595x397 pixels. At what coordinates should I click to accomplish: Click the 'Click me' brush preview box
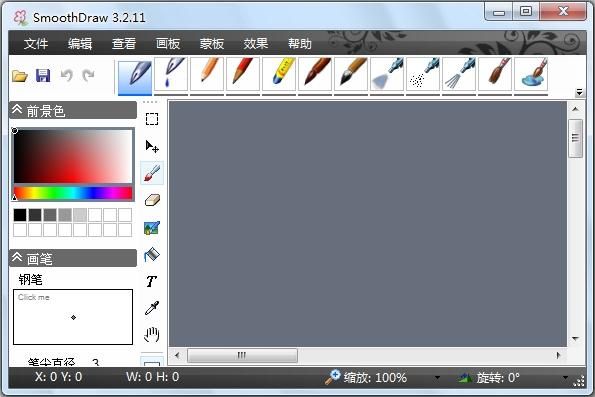coord(73,317)
